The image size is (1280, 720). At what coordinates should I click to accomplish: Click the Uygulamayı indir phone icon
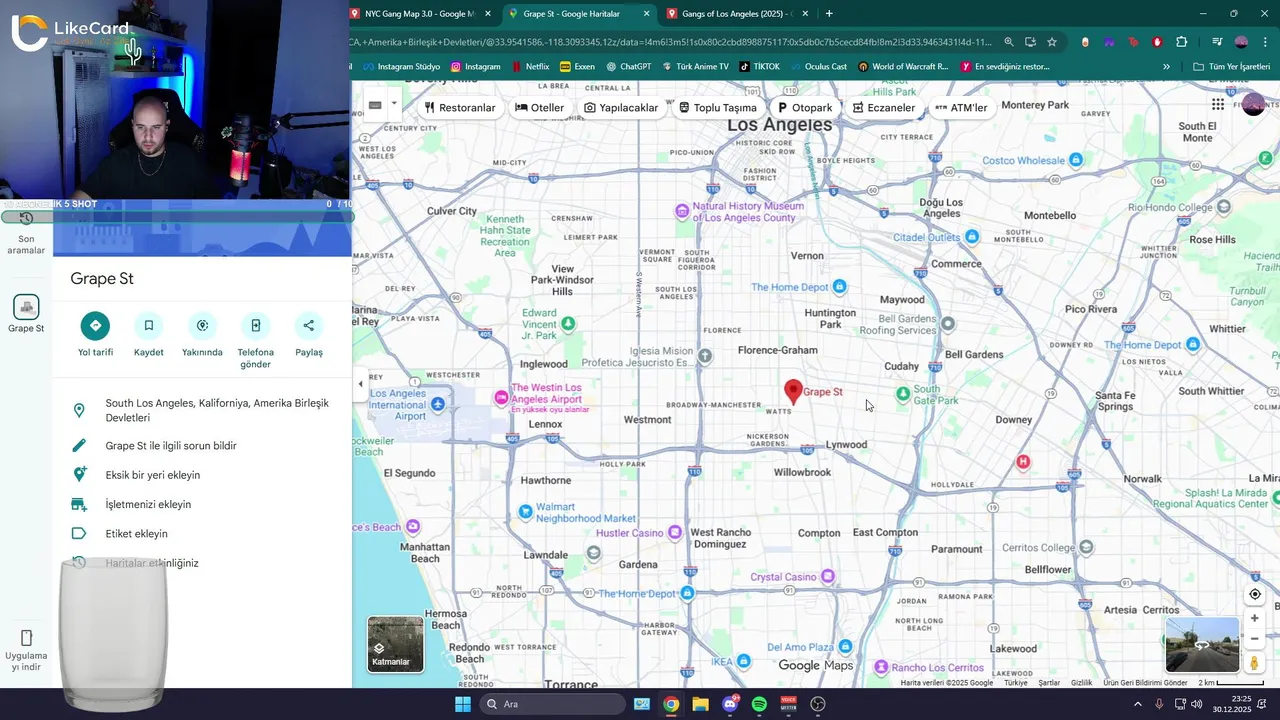(26, 638)
